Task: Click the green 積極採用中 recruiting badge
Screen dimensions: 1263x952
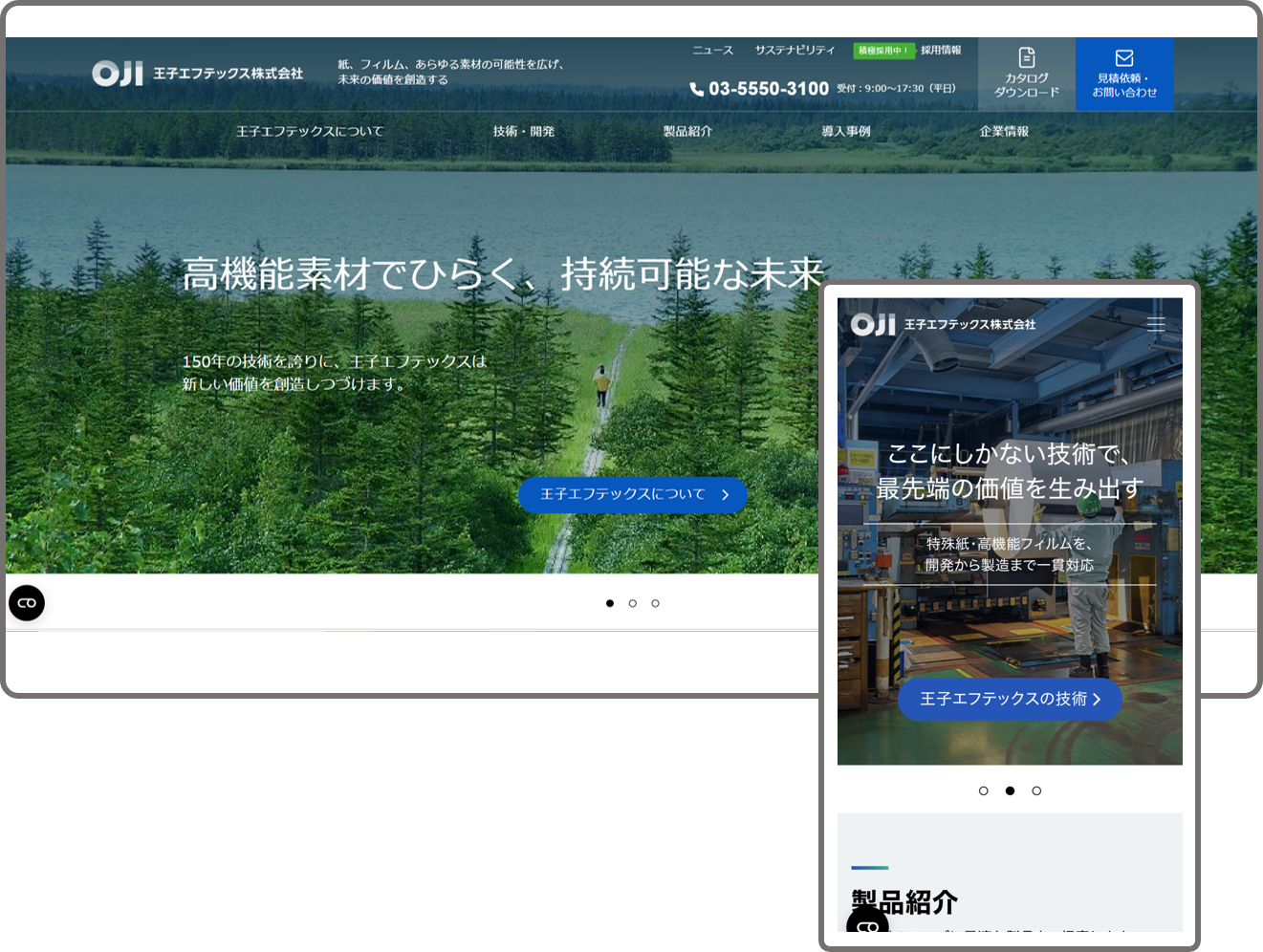Action: tap(883, 51)
